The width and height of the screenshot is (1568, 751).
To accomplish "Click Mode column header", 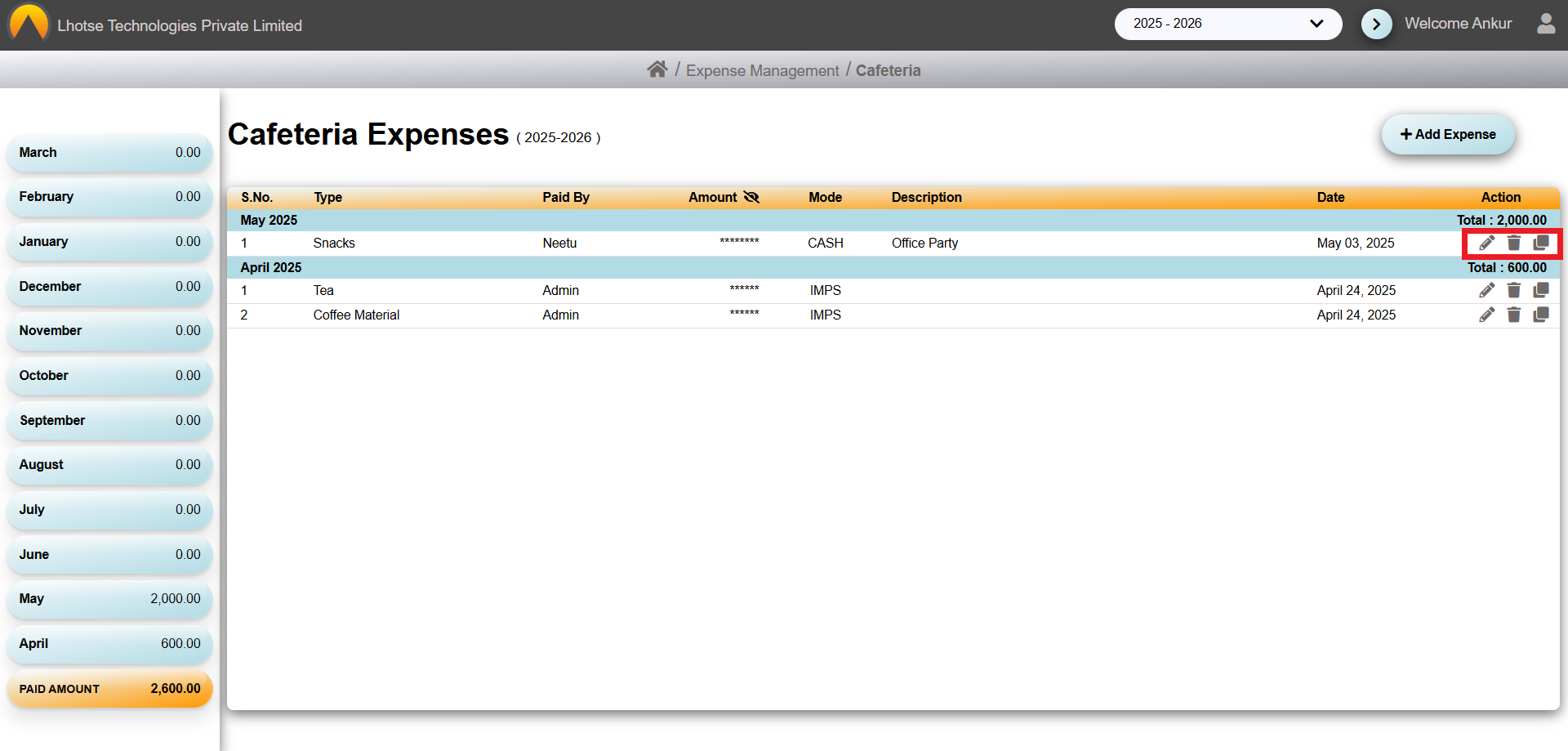I will (825, 197).
